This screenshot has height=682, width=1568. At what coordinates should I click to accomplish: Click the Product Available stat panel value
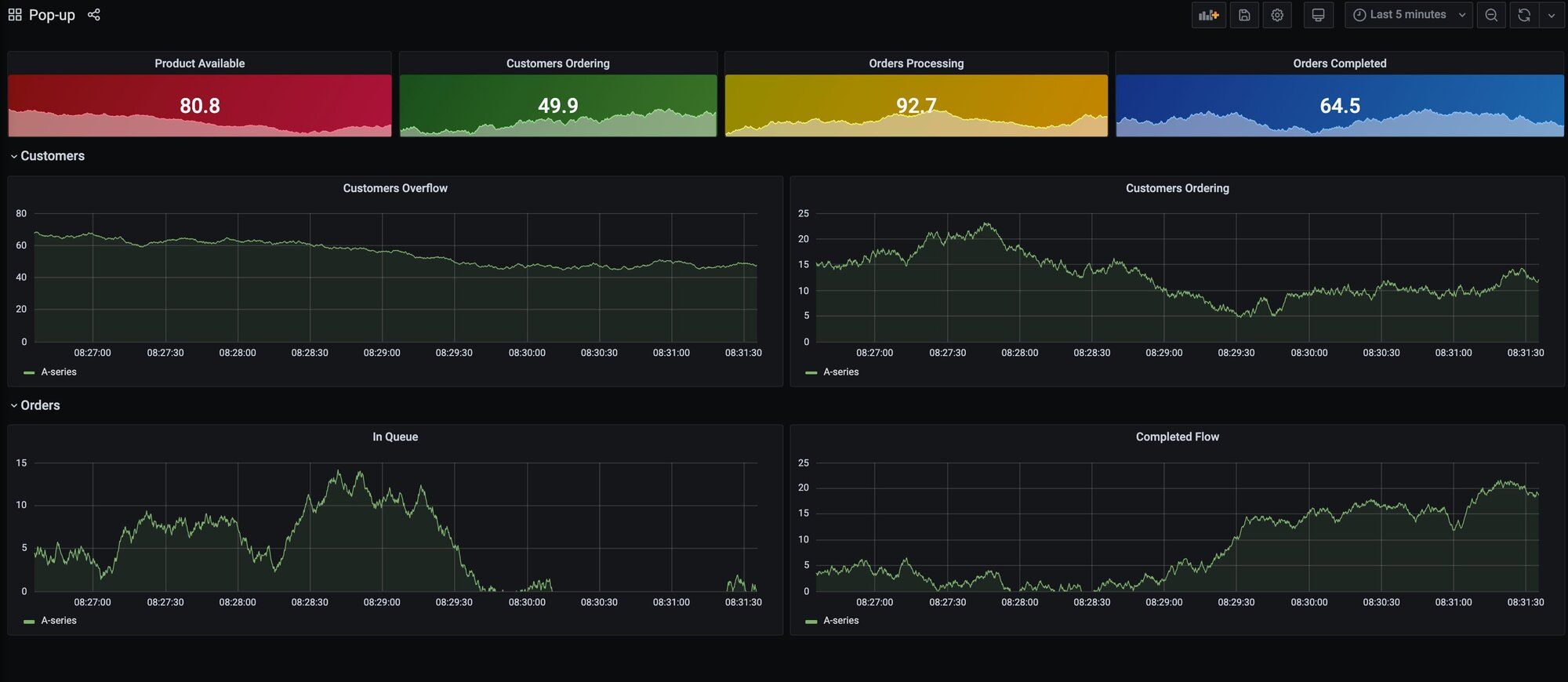pos(200,106)
